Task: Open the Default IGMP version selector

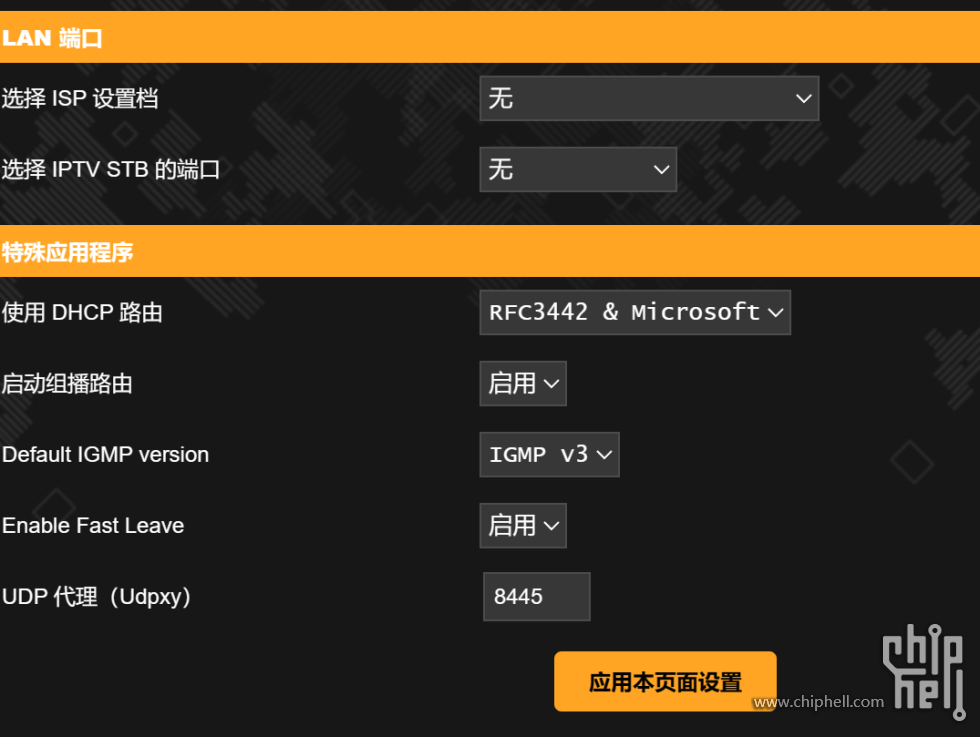Action: point(549,454)
